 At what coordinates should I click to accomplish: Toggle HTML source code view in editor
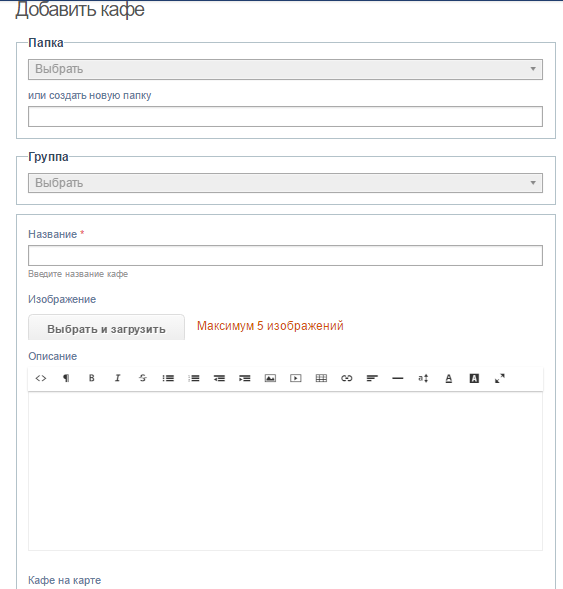(x=41, y=378)
